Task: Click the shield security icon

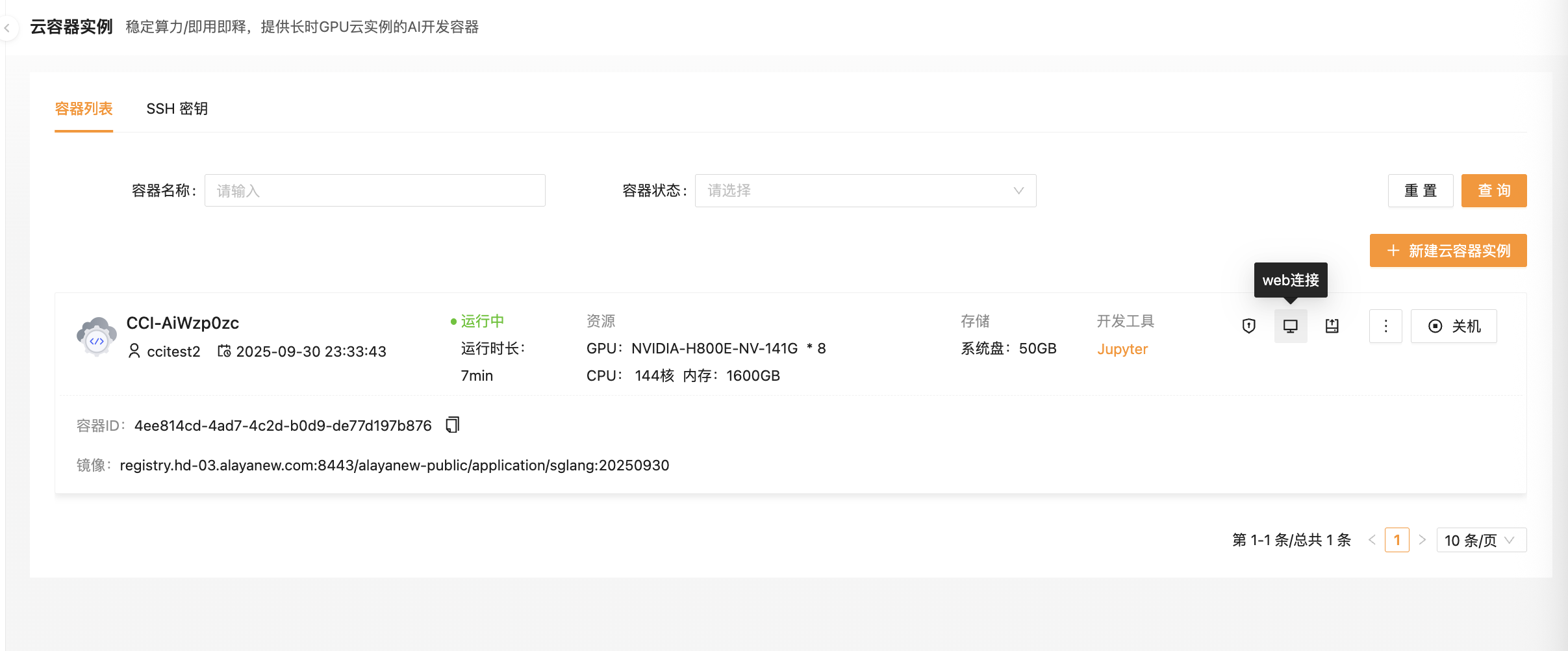Action: (1248, 326)
